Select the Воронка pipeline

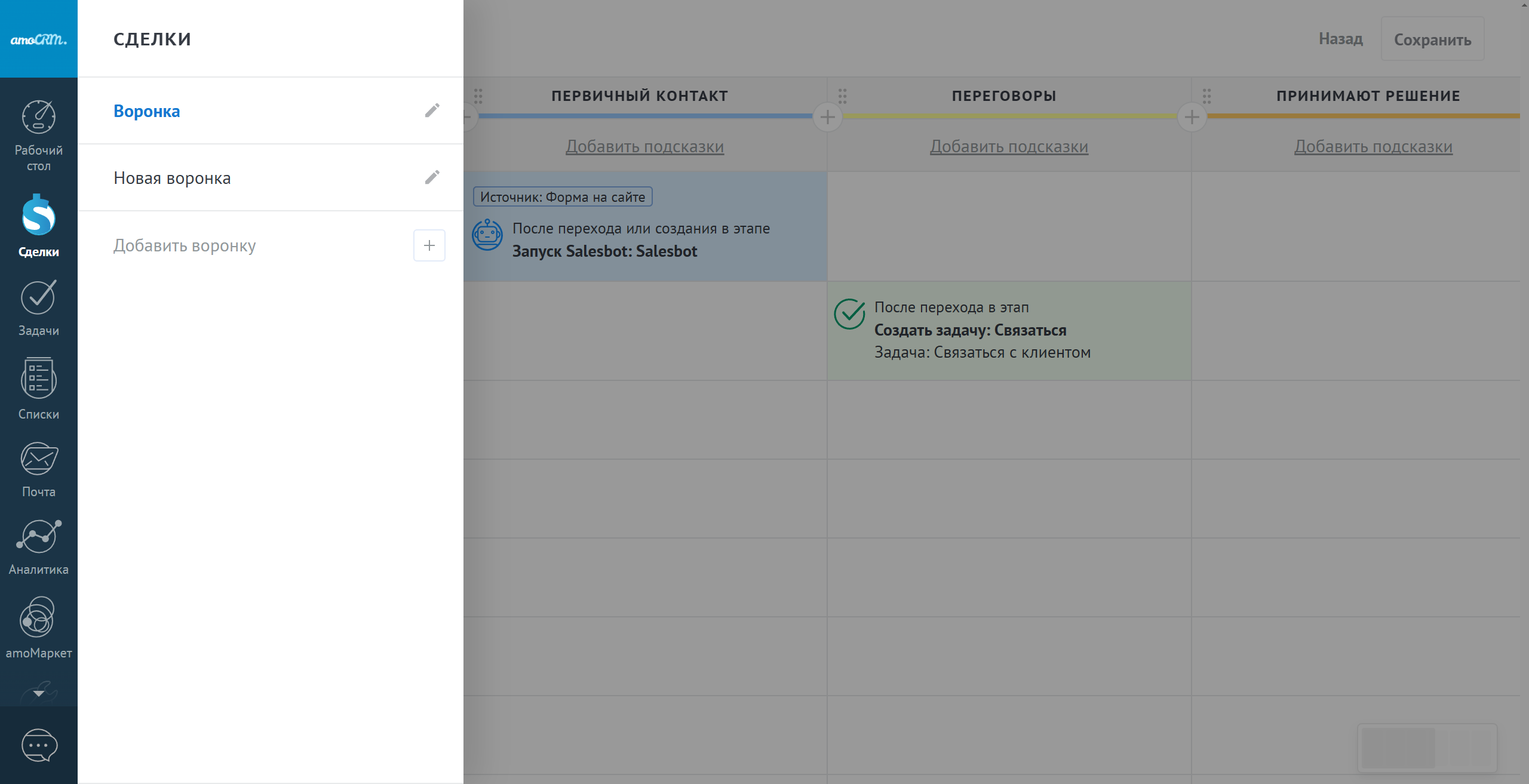(147, 111)
